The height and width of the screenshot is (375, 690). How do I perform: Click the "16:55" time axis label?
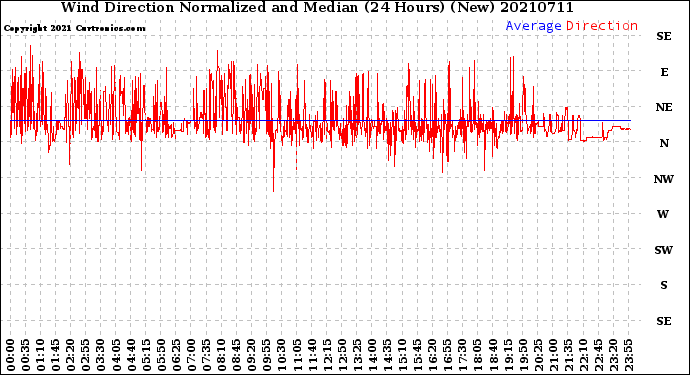tap(448, 355)
